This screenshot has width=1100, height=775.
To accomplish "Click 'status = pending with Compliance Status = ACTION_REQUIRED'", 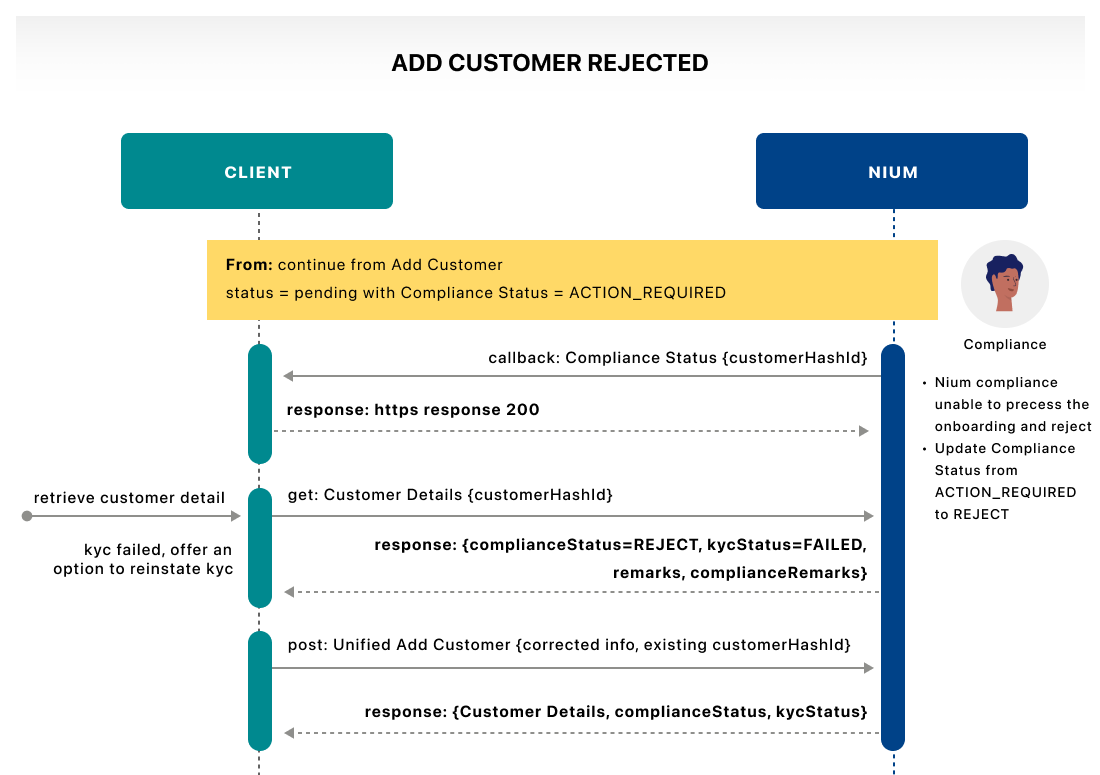I will (476, 293).
